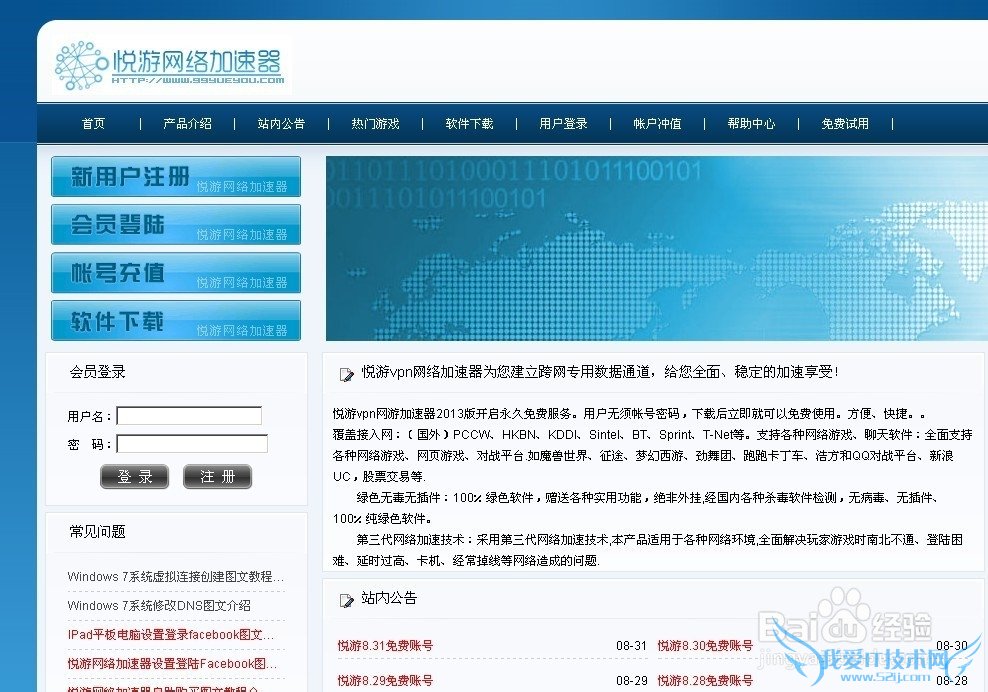Click the 注册 button
This screenshot has width=988, height=692.
tap(217, 476)
